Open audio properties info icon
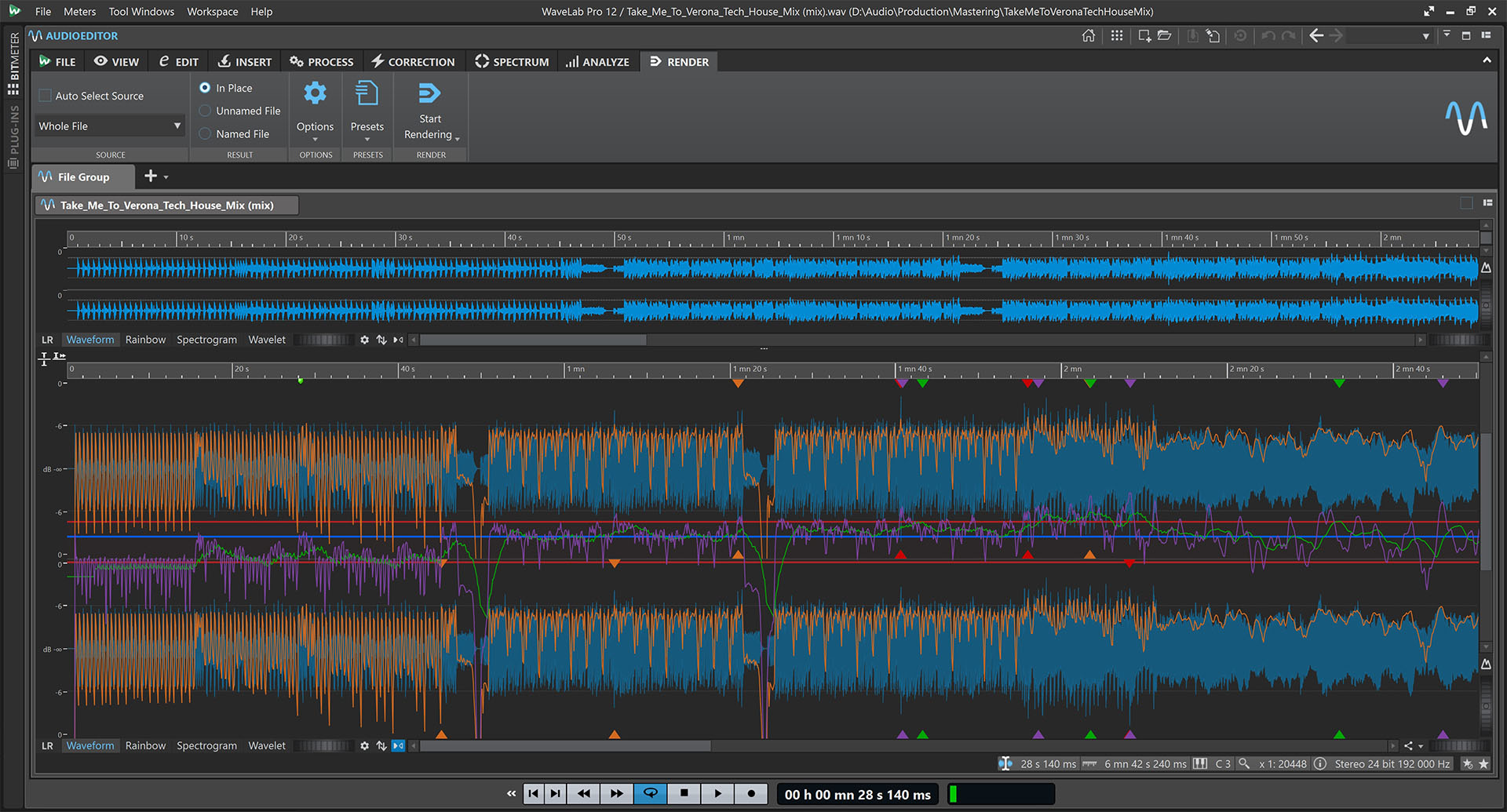The height and width of the screenshot is (812, 1507). (x=1320, y=763)
